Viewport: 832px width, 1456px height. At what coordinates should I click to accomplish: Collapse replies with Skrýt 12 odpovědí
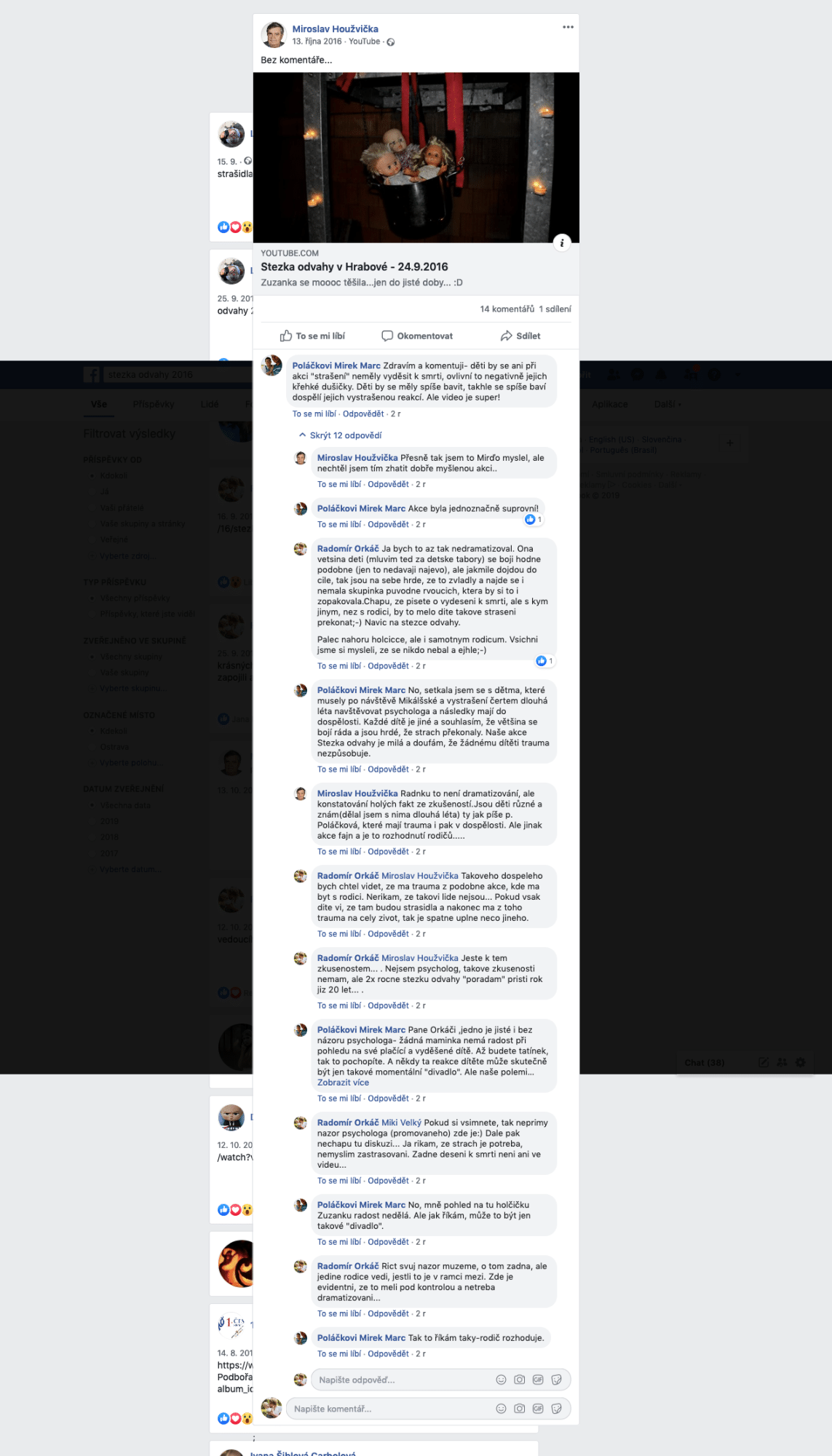341,435
